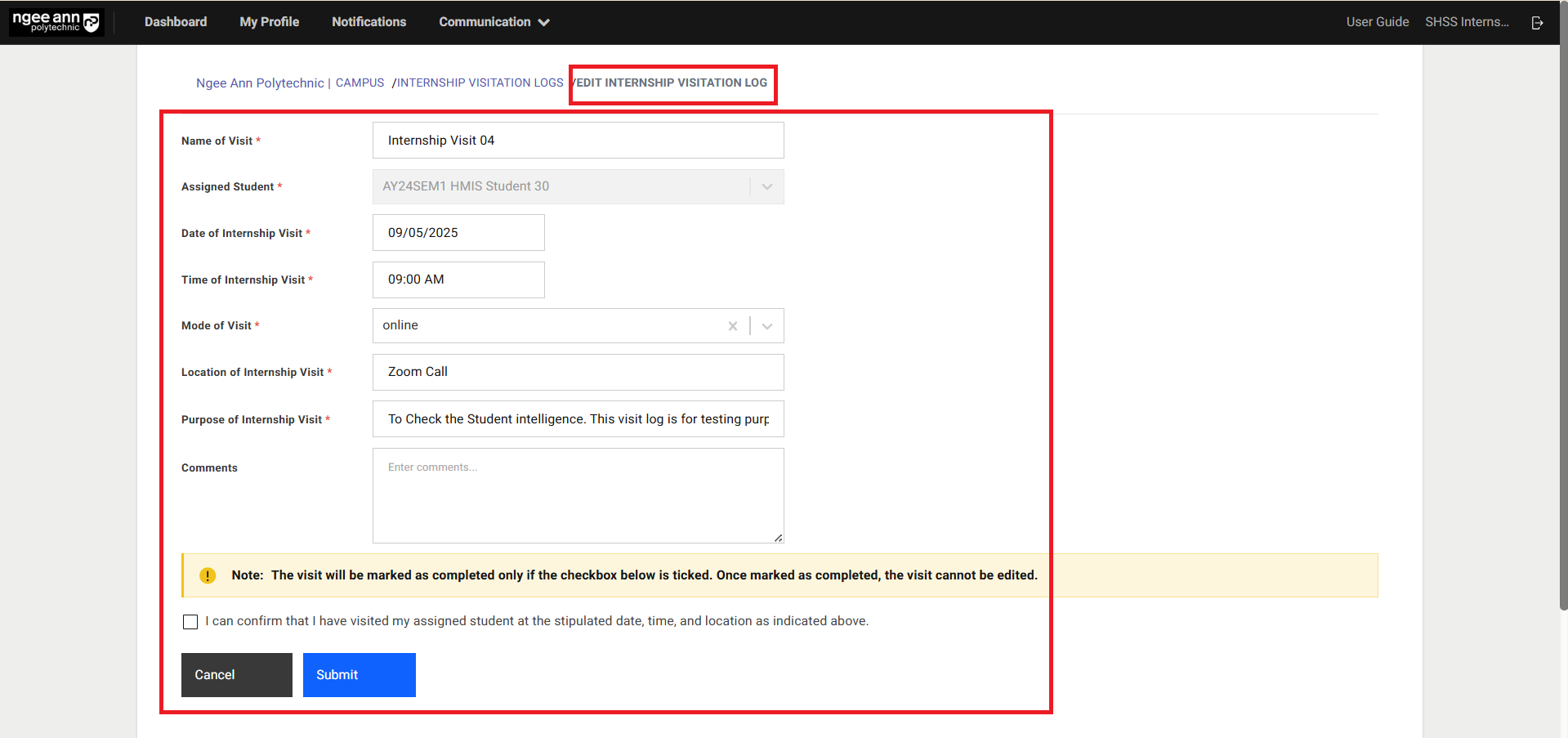Open the Mode of Visit dropdown arrow
Image resolution: width=1568 pixels, height=738 pixels.
click(766, 325)
